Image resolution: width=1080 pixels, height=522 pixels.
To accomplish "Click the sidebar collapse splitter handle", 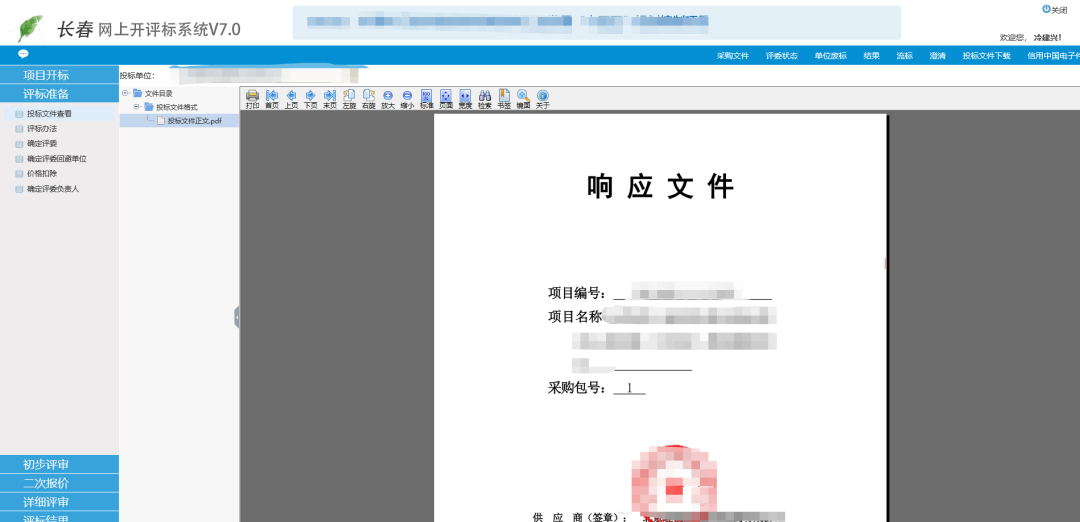I will click(x=237, y=317).
